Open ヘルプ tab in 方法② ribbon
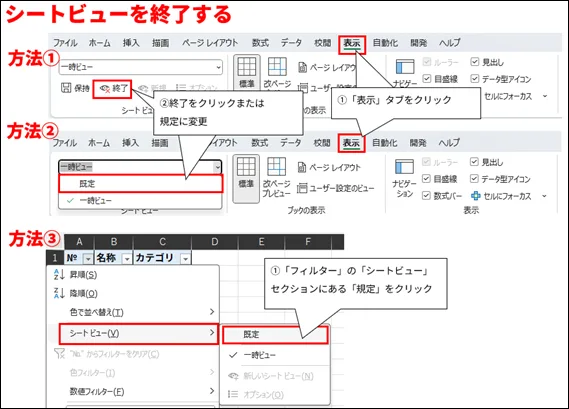This screenshot has height=409, width=569. 449,143
